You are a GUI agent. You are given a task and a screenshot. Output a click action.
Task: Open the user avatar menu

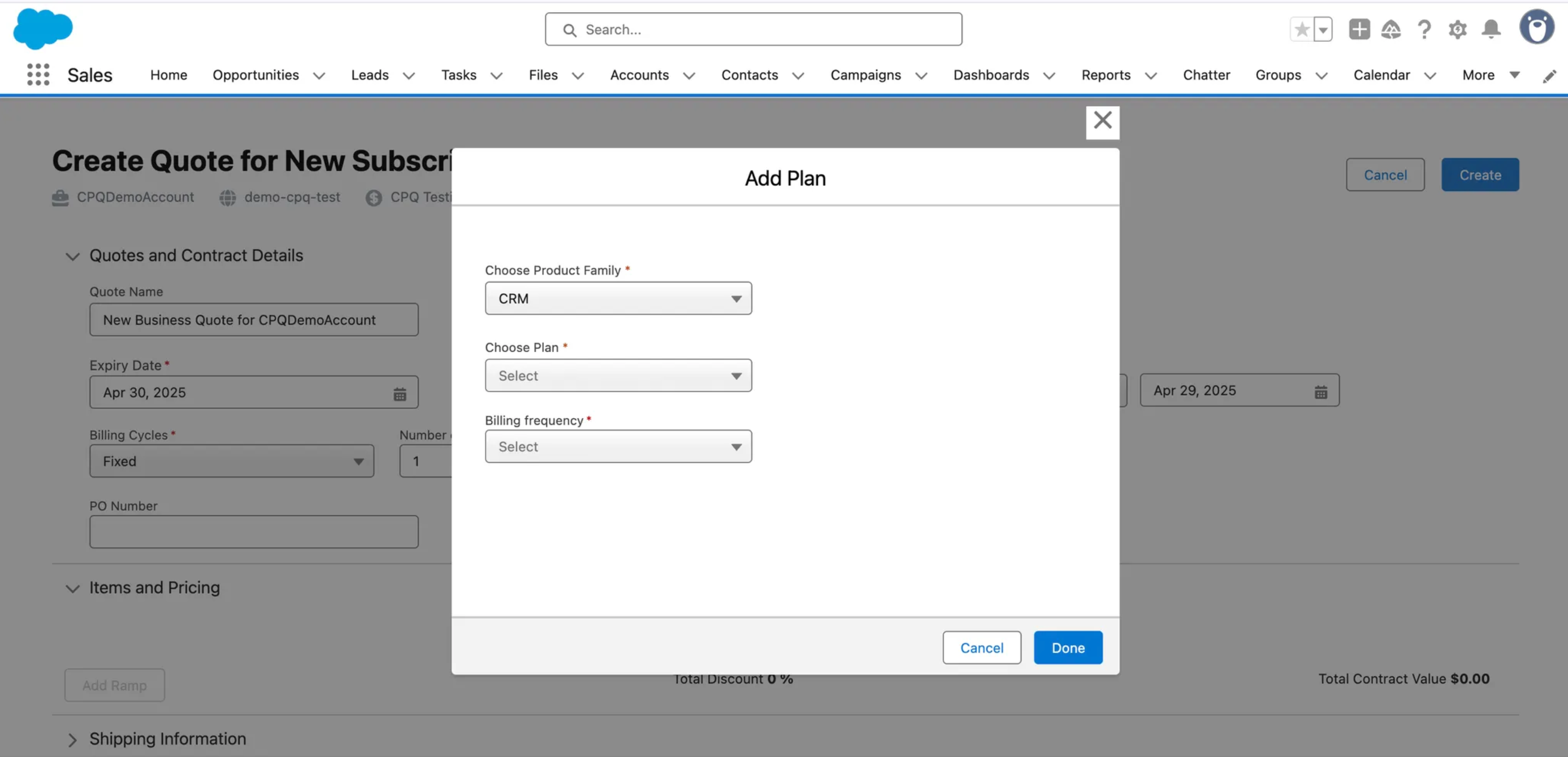[1537, 27]
